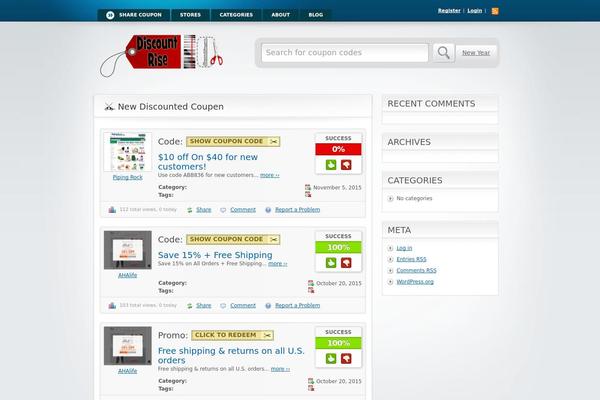The height and width of the screenshot is (400, 600).
Task: Report a Problem on Save 15% coupon
Action: (x=297, y=305)
